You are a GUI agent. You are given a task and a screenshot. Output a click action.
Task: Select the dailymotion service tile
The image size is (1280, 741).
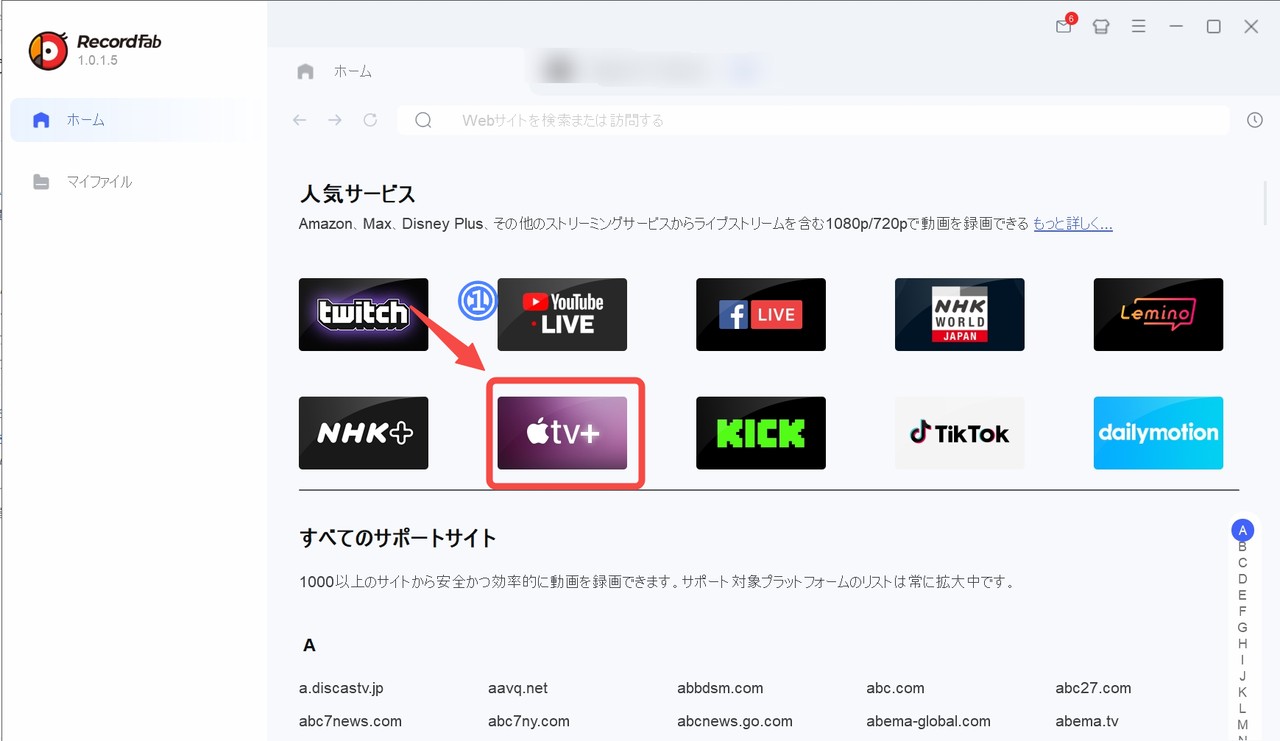[1158, 433]
